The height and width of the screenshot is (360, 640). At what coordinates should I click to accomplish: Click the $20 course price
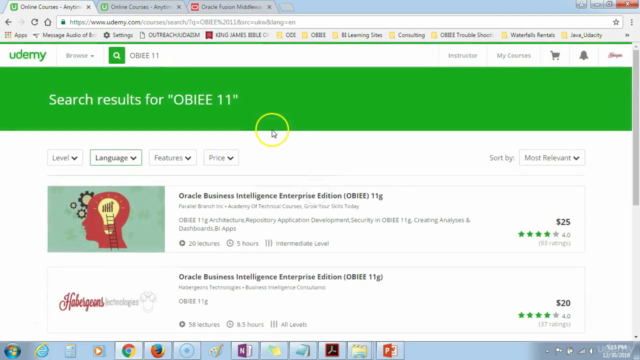pos(563,303)
